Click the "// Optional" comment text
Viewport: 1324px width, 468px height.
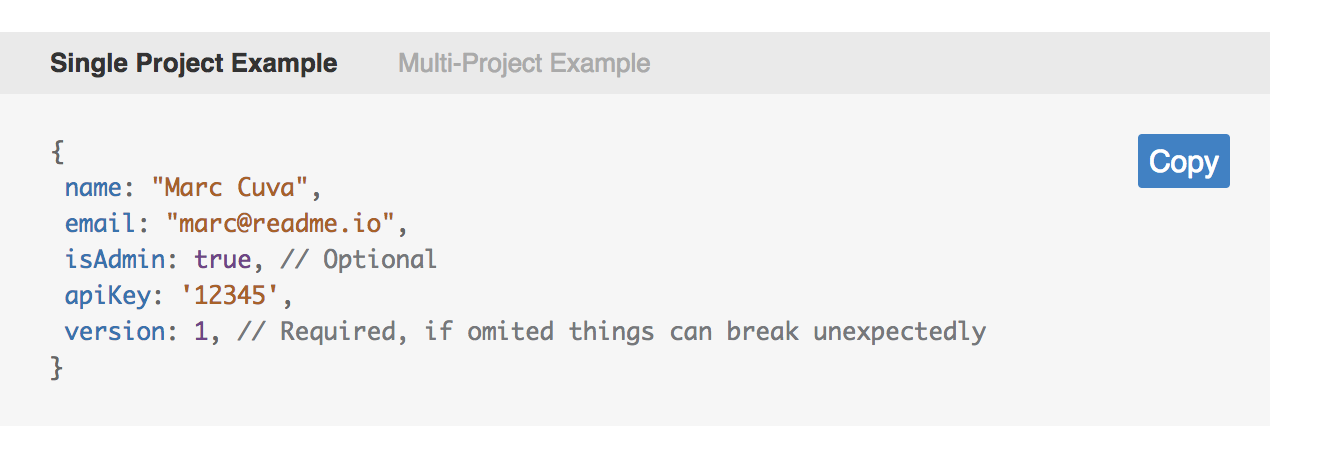359,260
